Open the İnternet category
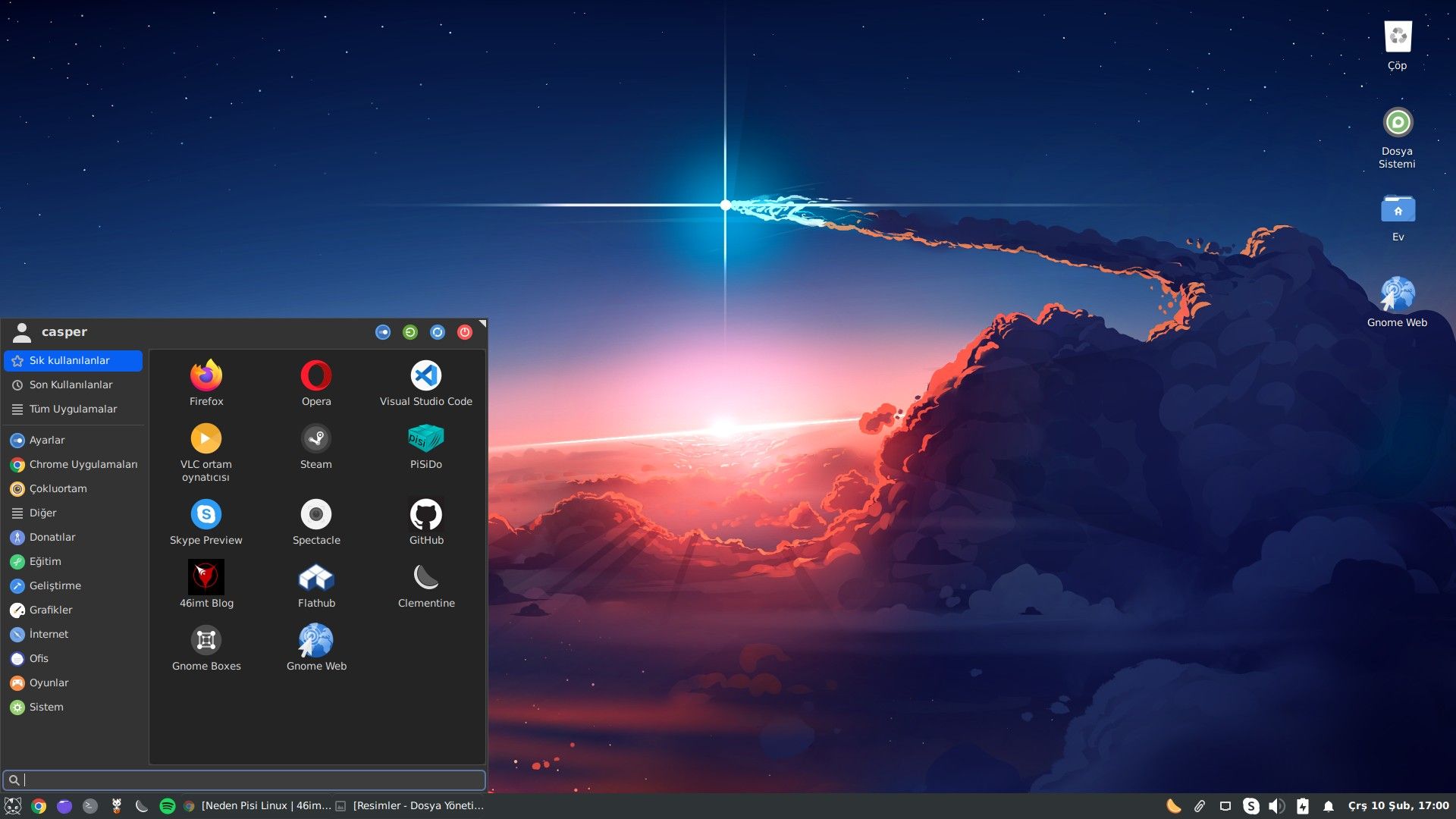The width and height of the screenshot is (1456, 819). (49, 634)
